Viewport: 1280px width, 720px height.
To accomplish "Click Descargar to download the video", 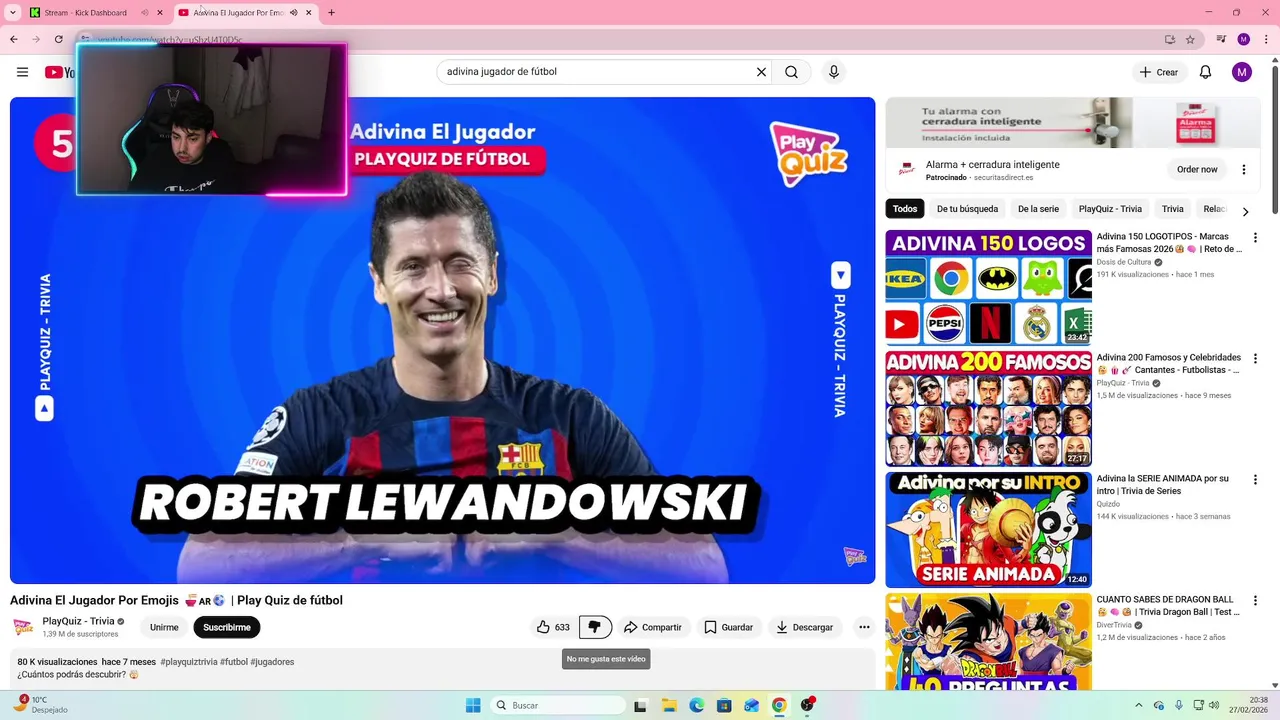I will 804,627.
